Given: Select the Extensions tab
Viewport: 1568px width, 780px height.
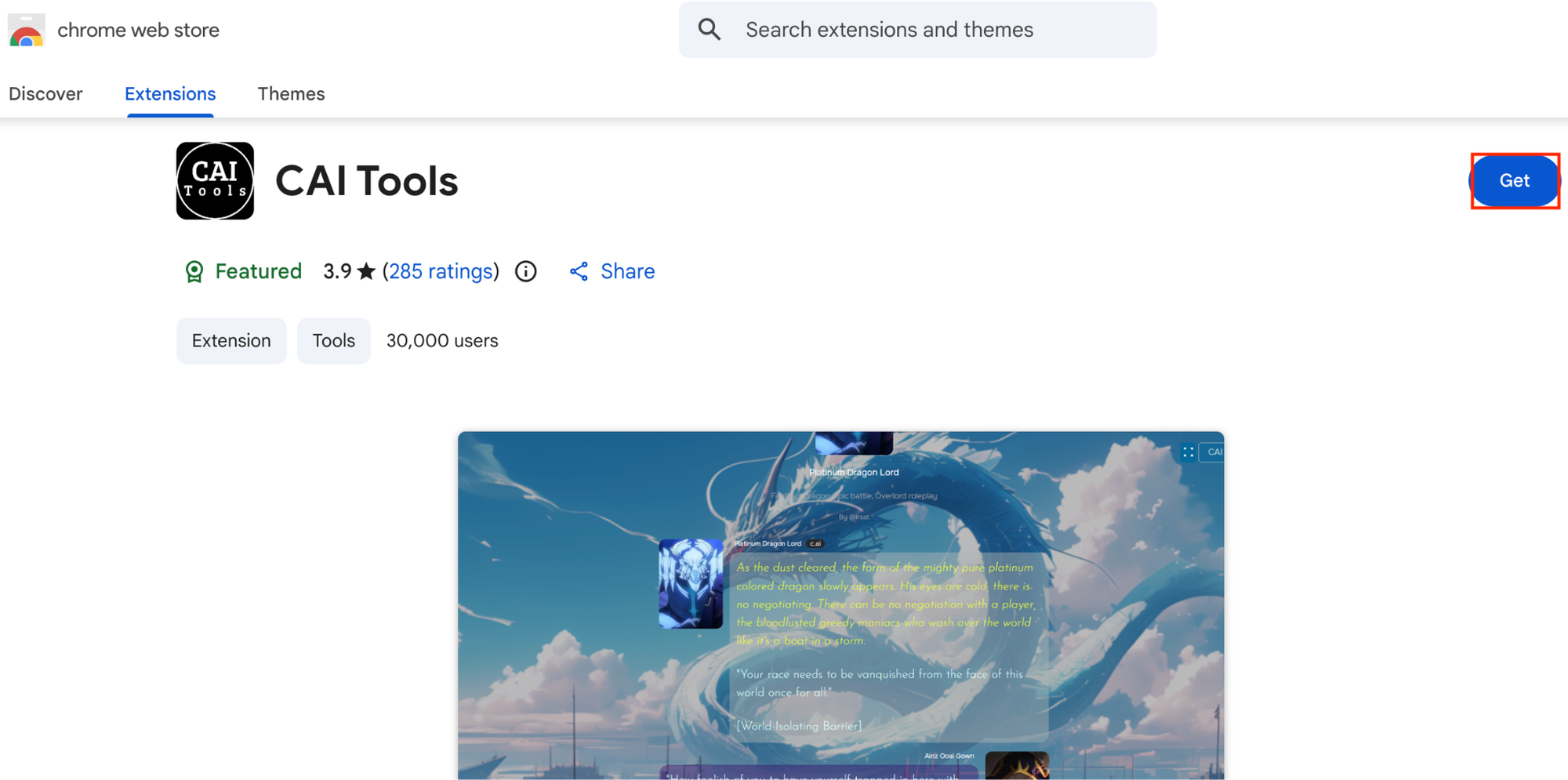Looking at the screenshot, I should (170, 94).
